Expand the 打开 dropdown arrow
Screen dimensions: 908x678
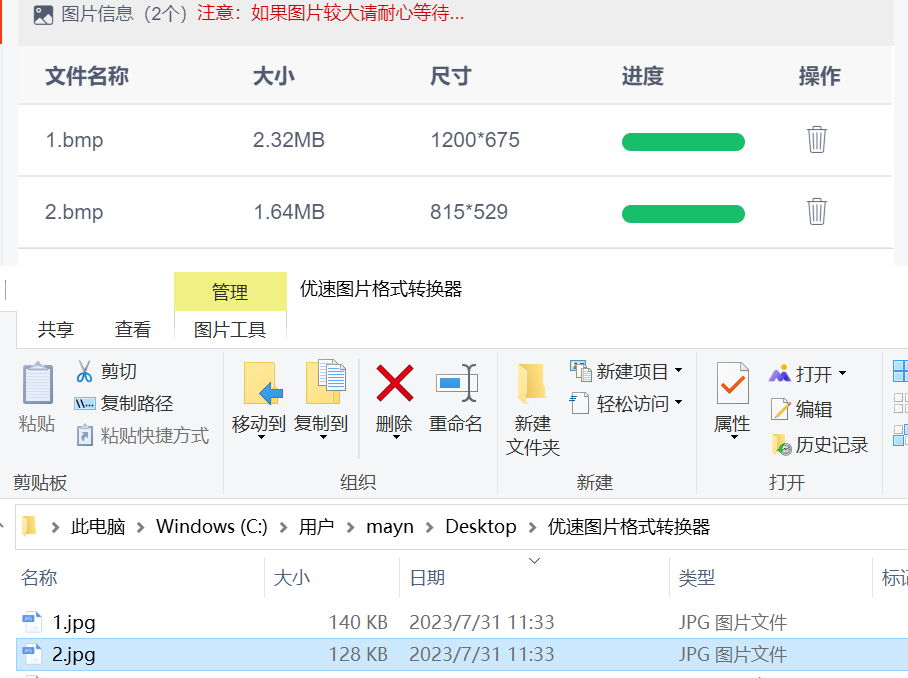pos(842,373)
